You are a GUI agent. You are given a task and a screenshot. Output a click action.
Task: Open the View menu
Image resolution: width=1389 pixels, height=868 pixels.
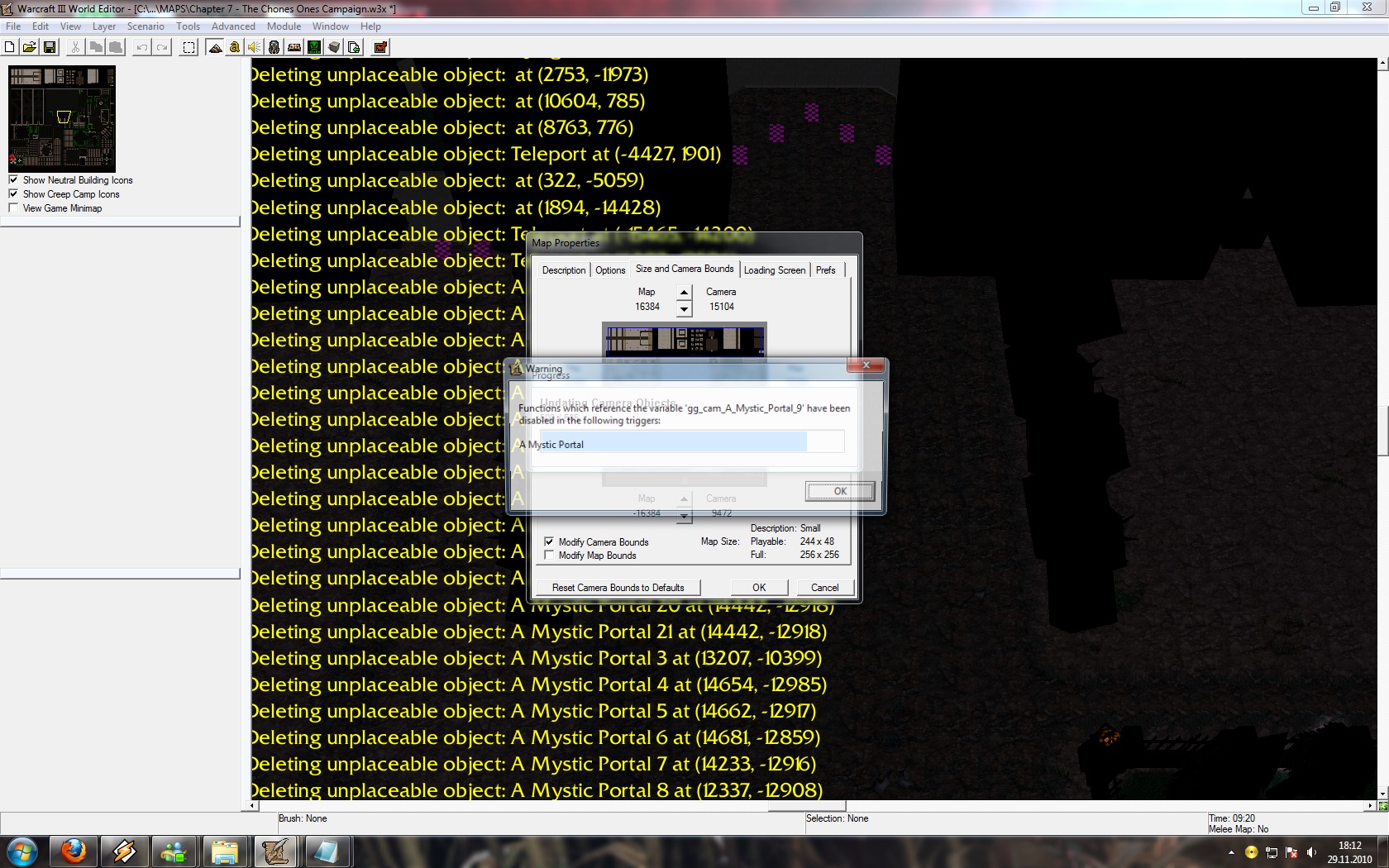(x=70, y=26)
